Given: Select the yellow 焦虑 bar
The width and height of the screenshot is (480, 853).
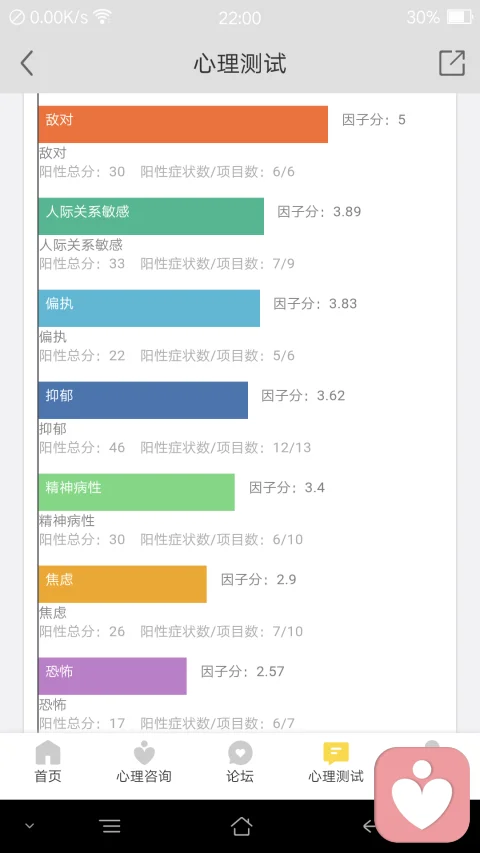Looking at the screenshot, I should pos(122,584).
